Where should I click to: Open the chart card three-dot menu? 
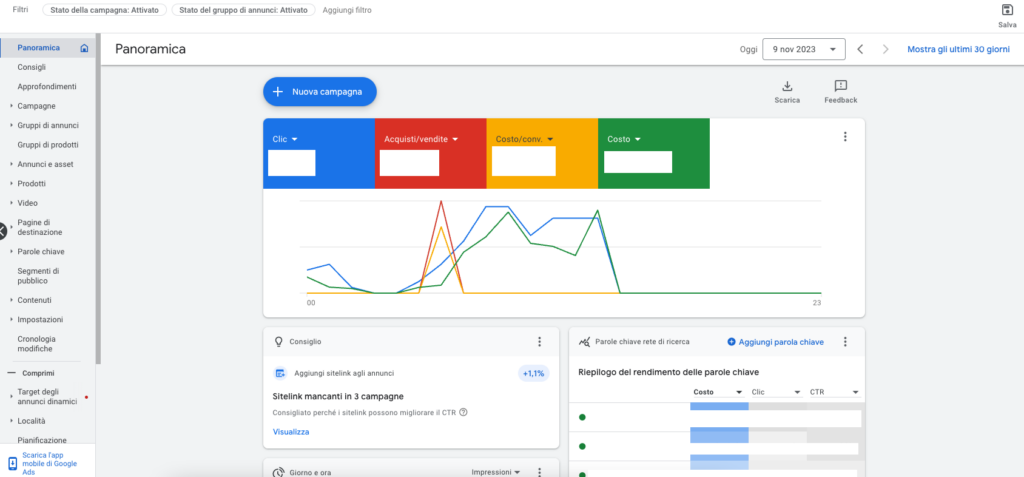click(x=845, y=137)
